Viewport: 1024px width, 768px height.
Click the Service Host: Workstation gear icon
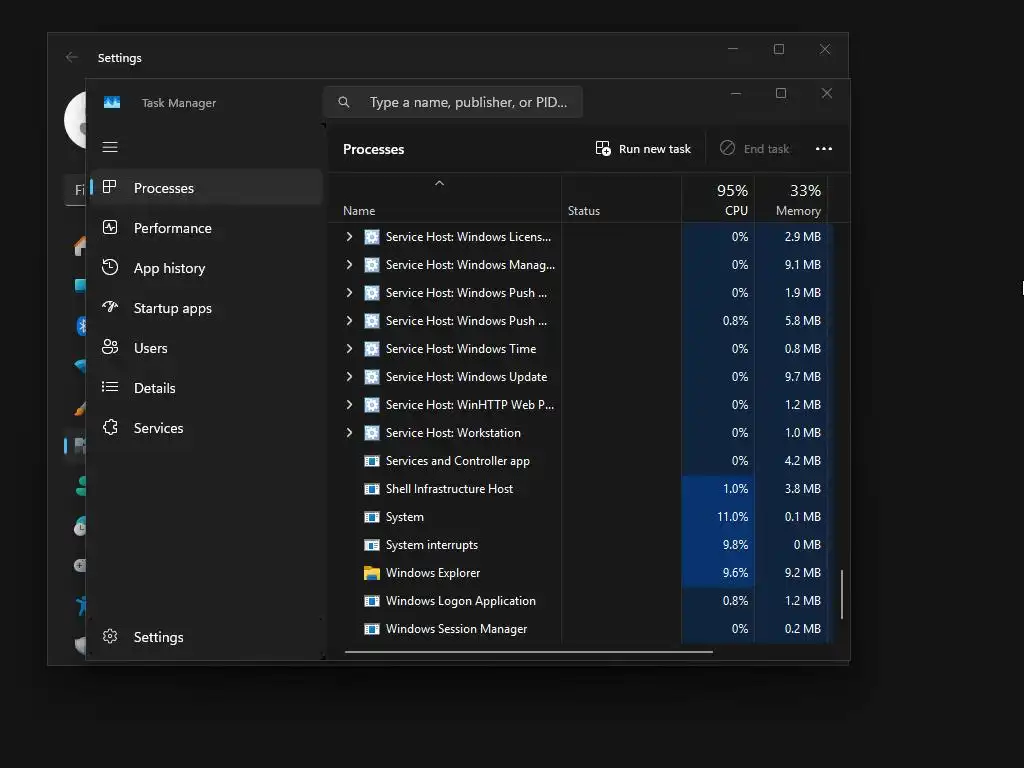pyautogui.click(x=372, y=433)
